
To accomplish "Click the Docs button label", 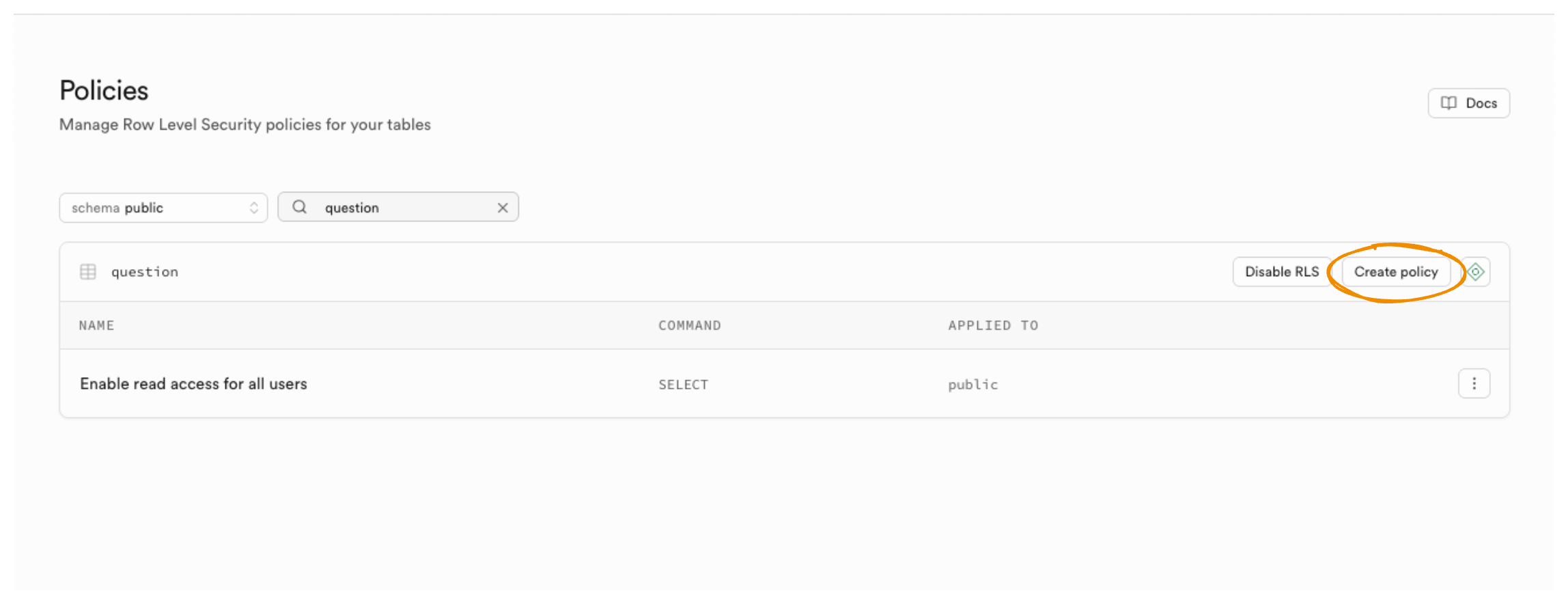I will point(1481,103).
